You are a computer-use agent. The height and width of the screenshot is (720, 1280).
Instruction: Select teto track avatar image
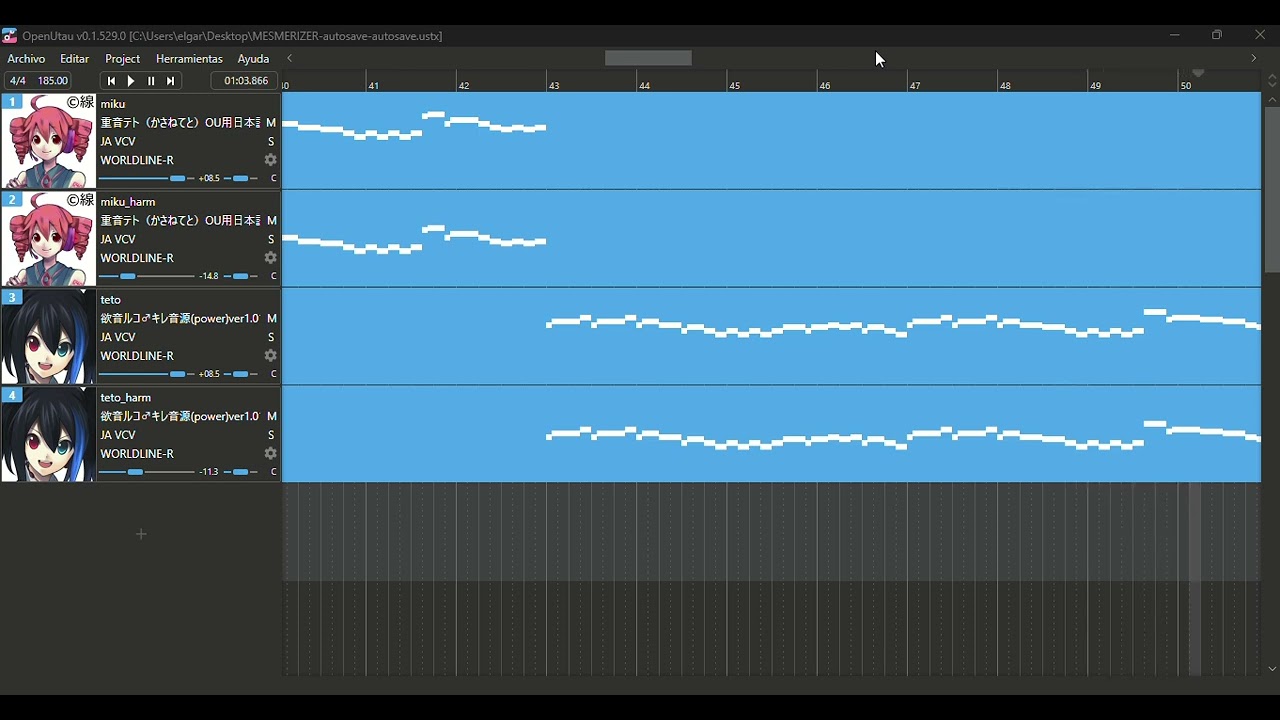pos(48,337)
